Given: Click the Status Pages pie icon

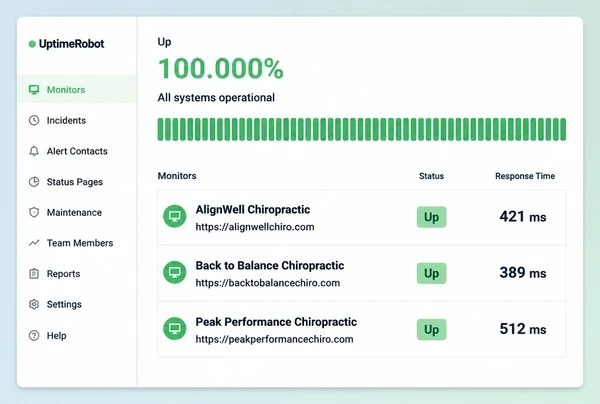Looking at the screenshot, I should (x=34, y=182).
